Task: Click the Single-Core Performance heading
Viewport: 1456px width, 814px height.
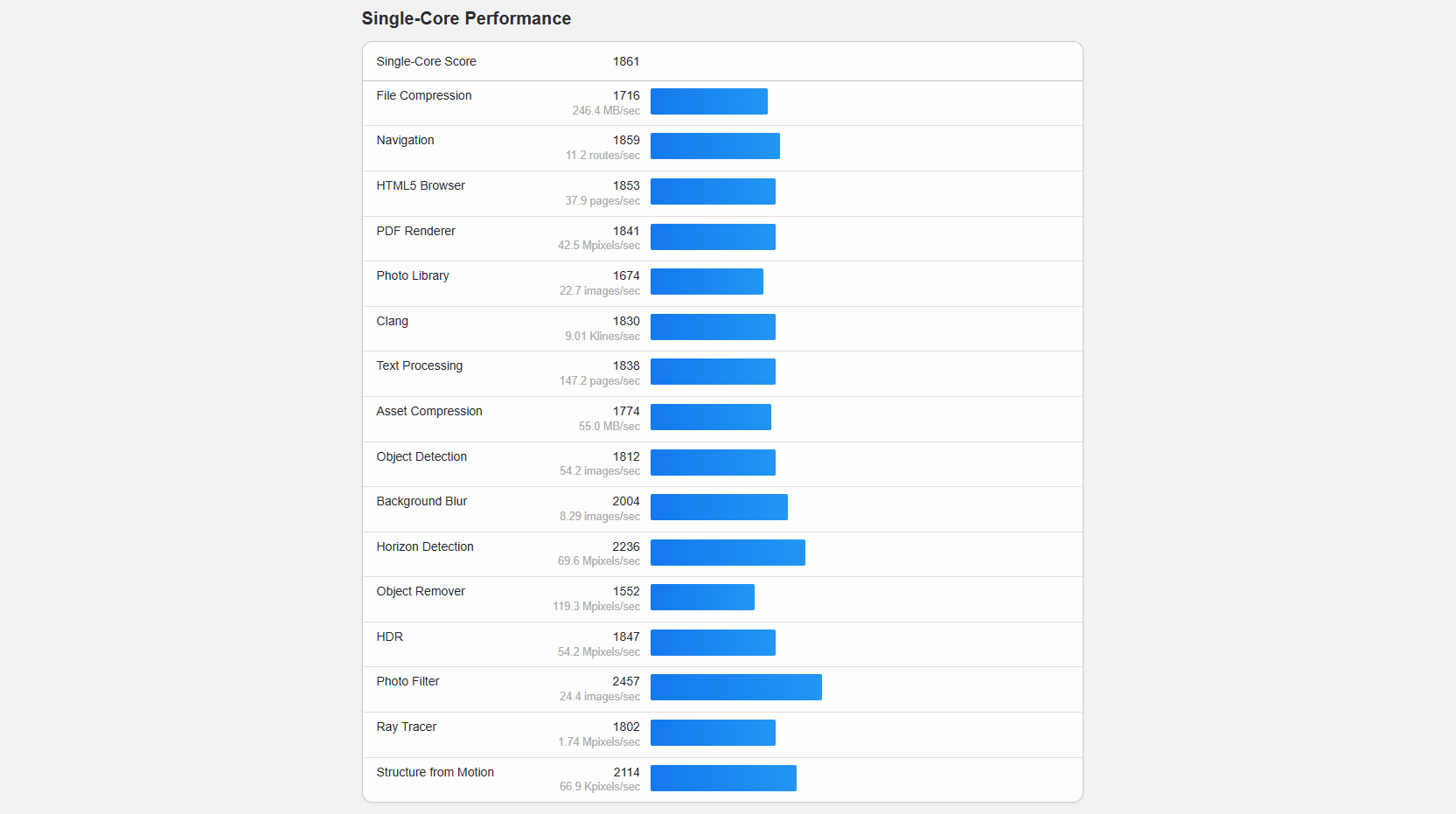Action: 466,18
